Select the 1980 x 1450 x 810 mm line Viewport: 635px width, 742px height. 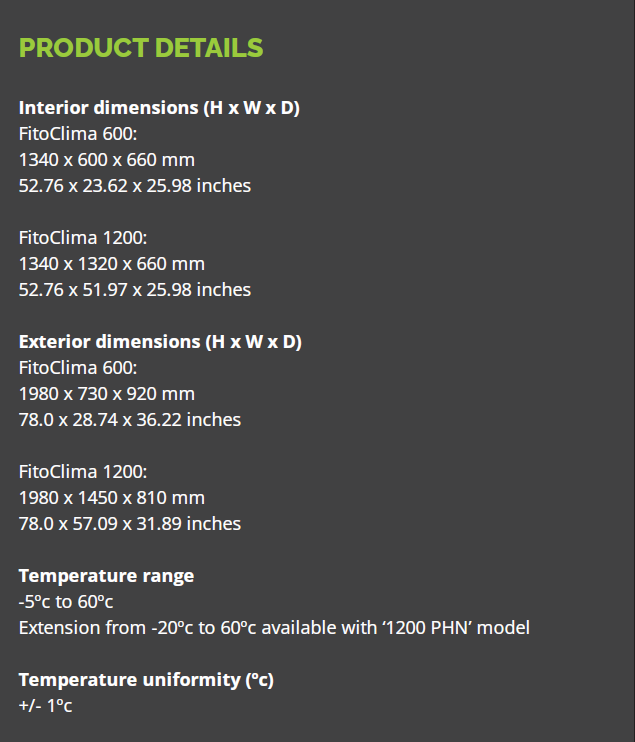point(112,498)
